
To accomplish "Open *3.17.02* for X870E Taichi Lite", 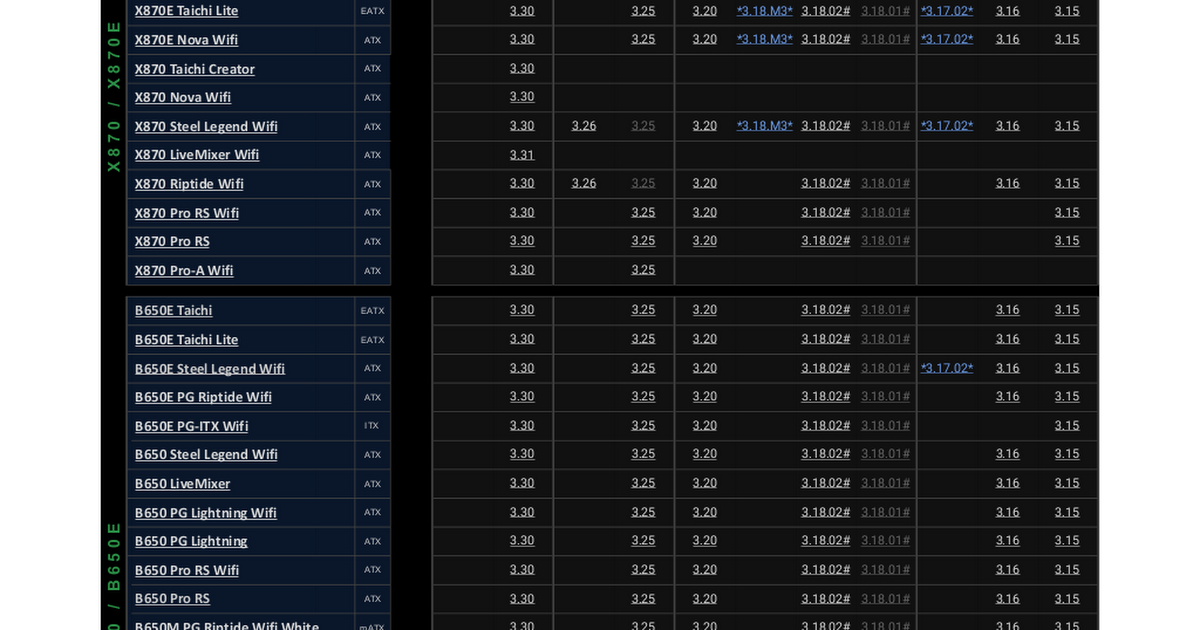I will (947, 11).
